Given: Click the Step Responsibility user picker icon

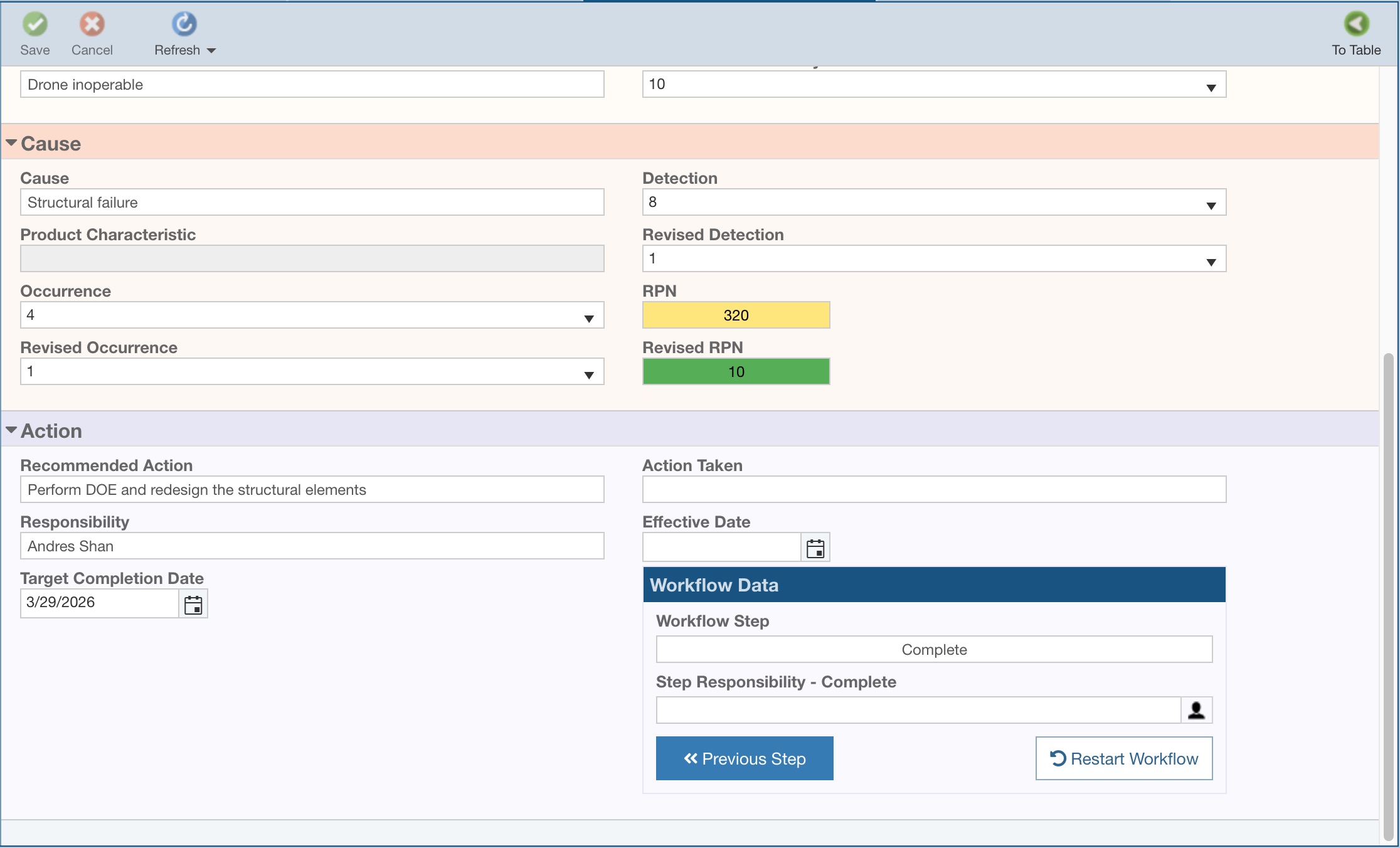Looking at the screenshot, I should (x=1196, y=710).
